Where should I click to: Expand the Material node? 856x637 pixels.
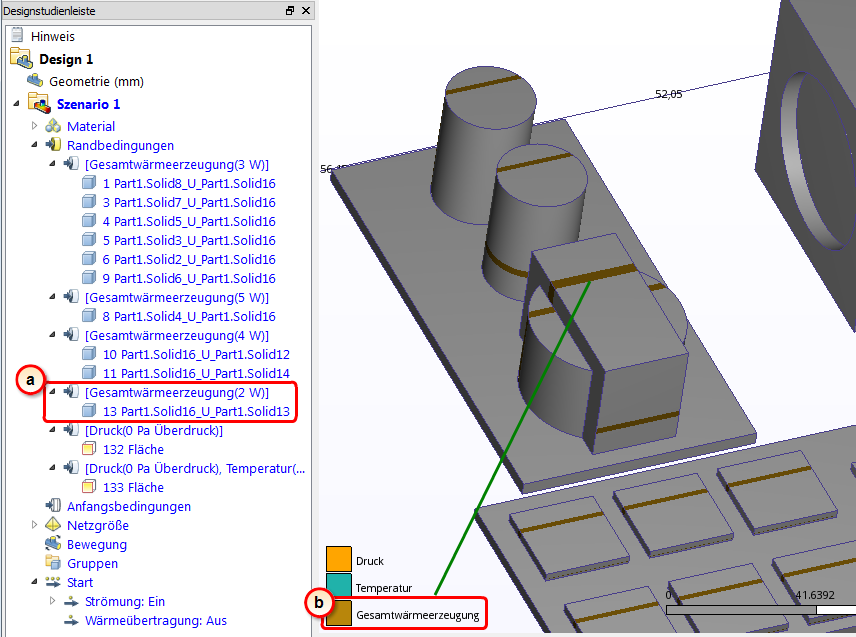[34, 126]
